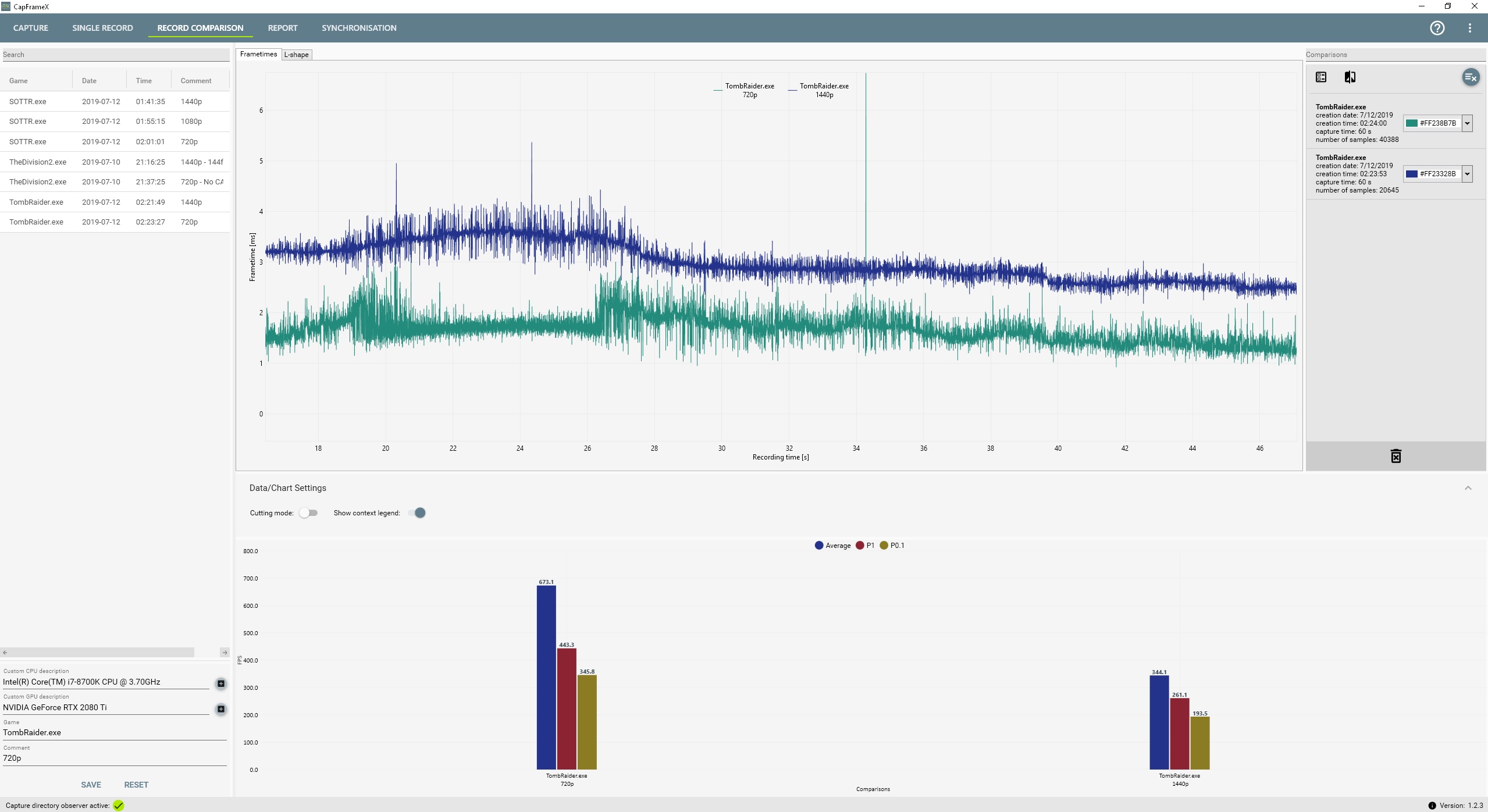Click the round clear-list button in Comparisons

1470,77
